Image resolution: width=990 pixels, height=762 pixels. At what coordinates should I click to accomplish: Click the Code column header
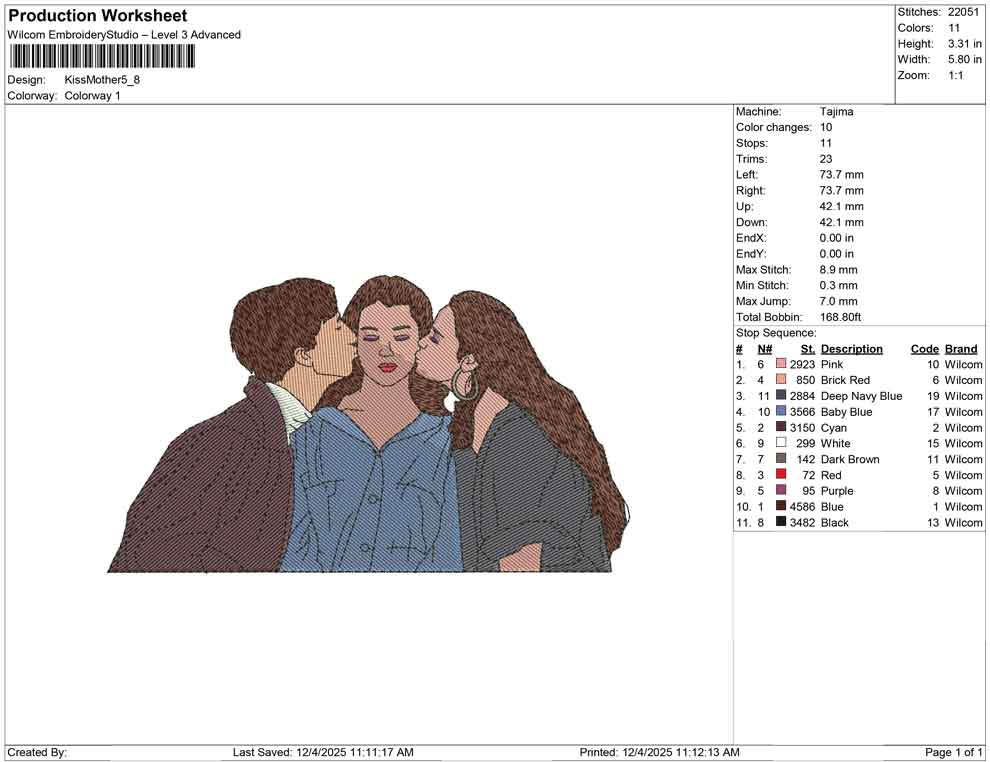924,349
